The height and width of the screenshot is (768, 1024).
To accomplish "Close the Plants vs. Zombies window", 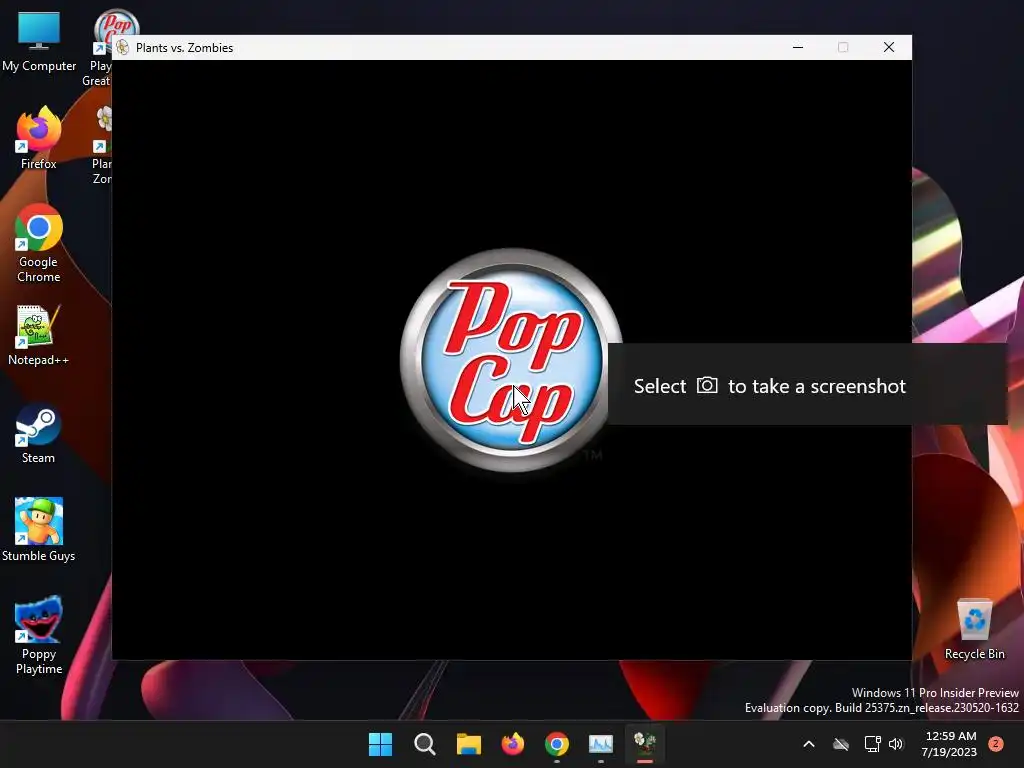I will (889, 47).
